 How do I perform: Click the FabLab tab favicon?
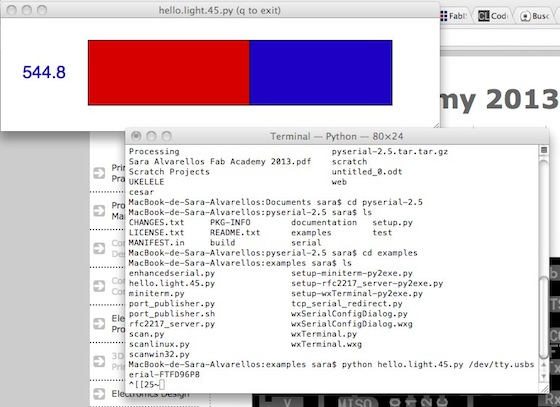(444, 16)
